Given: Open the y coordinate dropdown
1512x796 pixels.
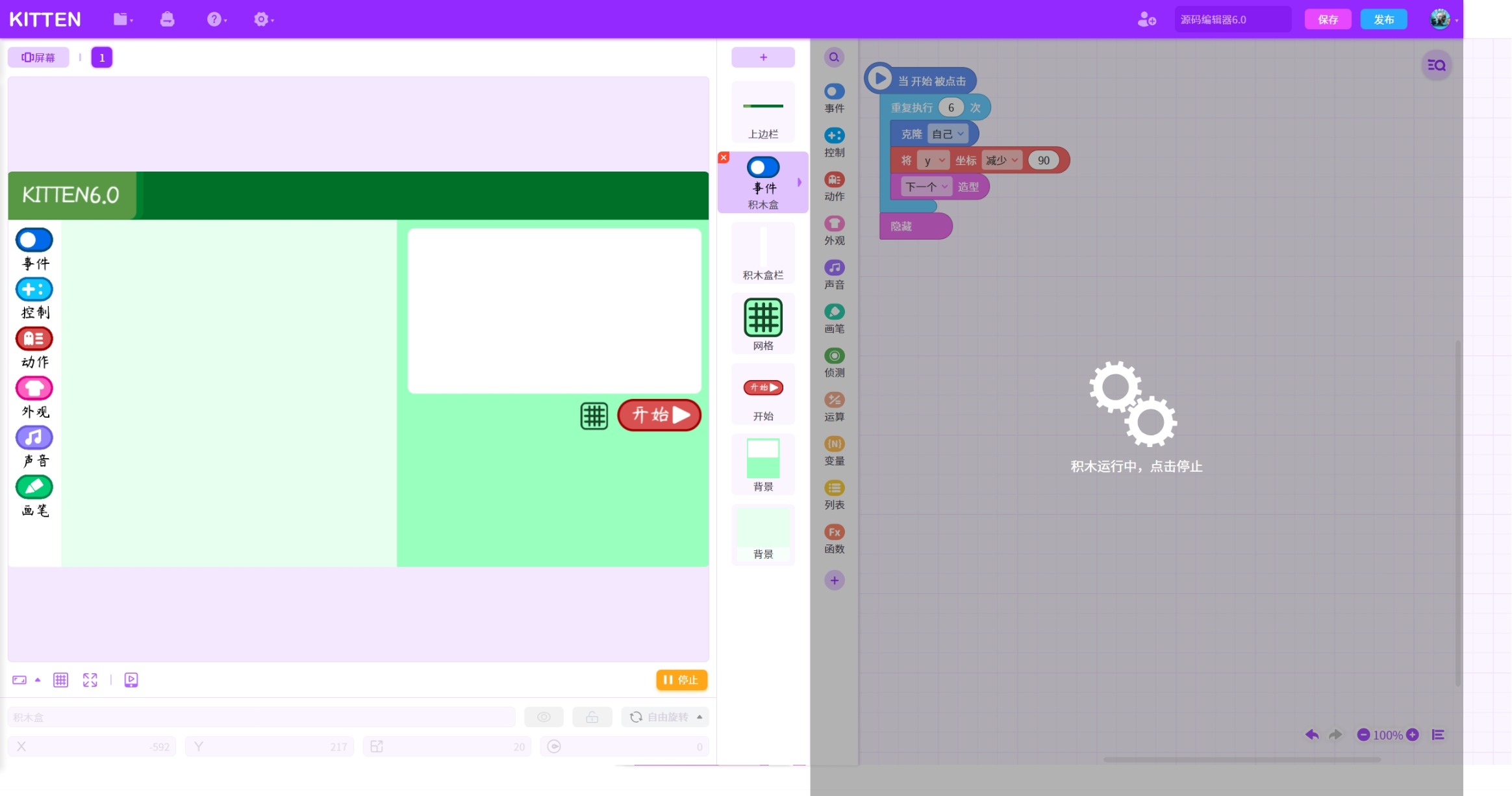Looking at the screenshot, I should (933, 160).
